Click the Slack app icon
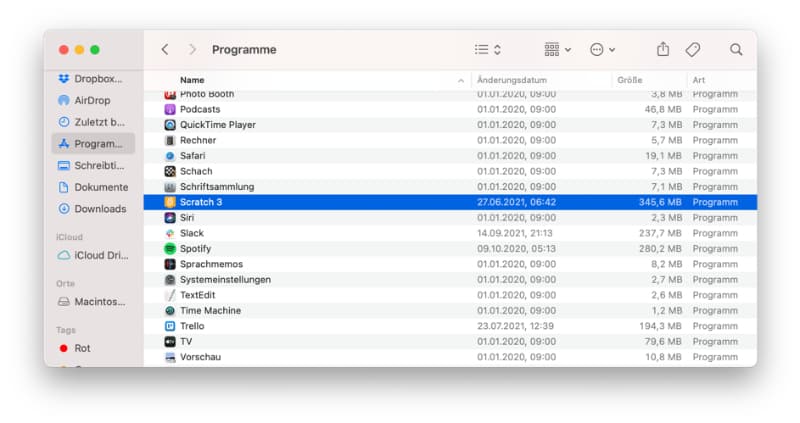Screen dimensions: 800x423 click(170, 233)
